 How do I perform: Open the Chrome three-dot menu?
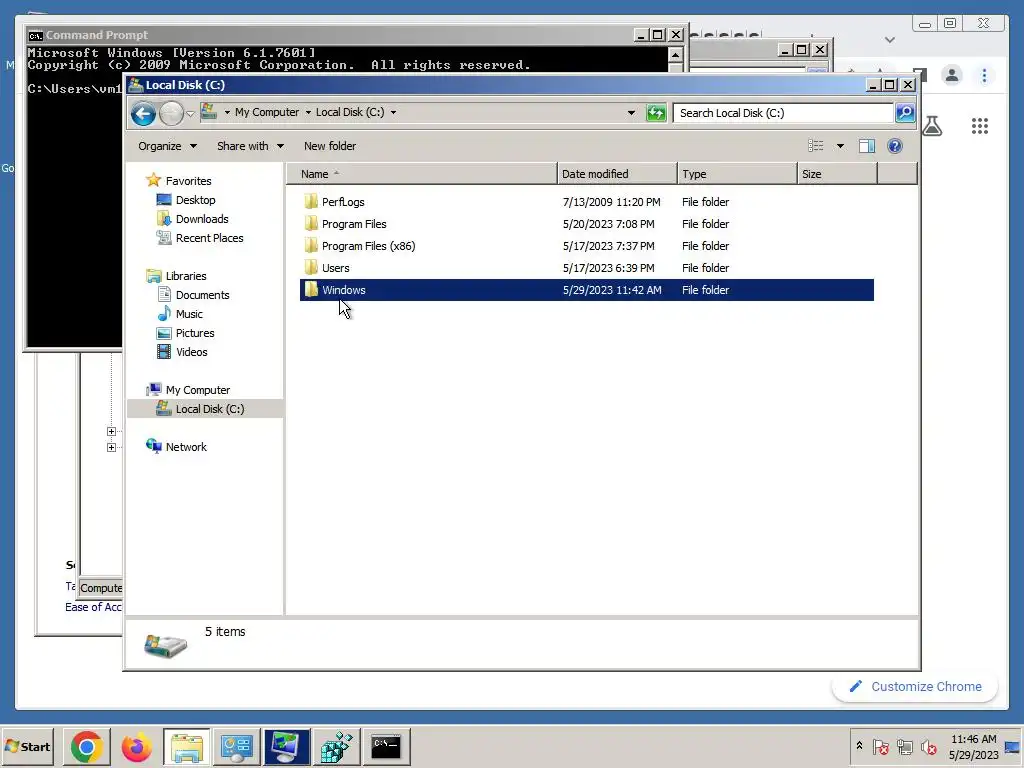click(984, 76)
